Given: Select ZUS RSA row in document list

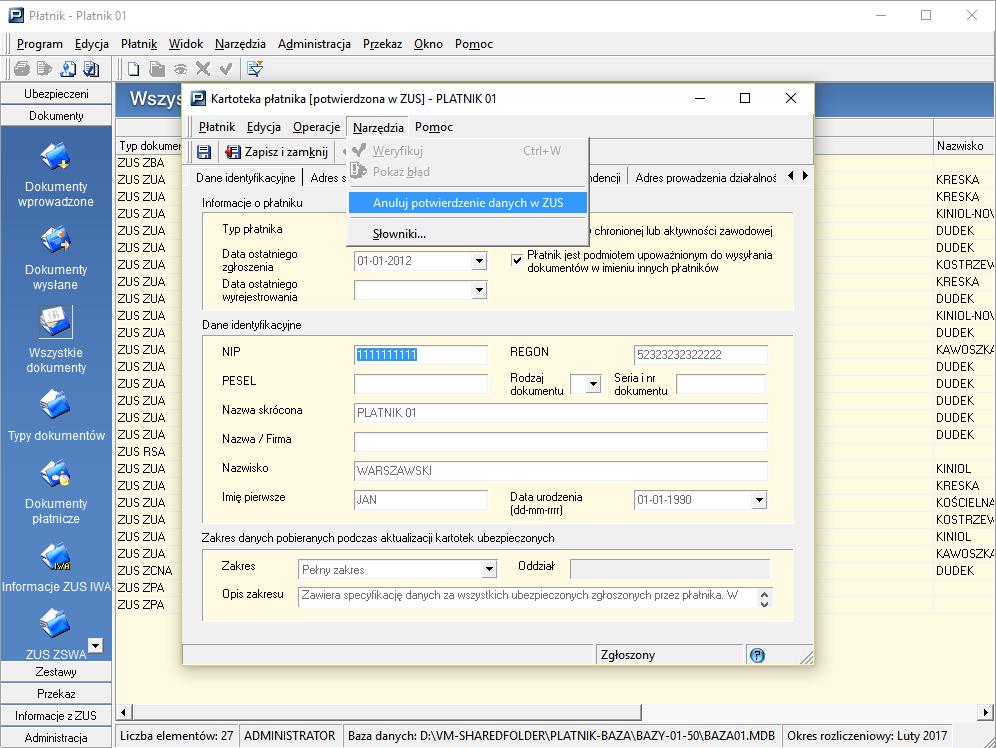Looking at the screenshot, I should (x=141, y=451).
